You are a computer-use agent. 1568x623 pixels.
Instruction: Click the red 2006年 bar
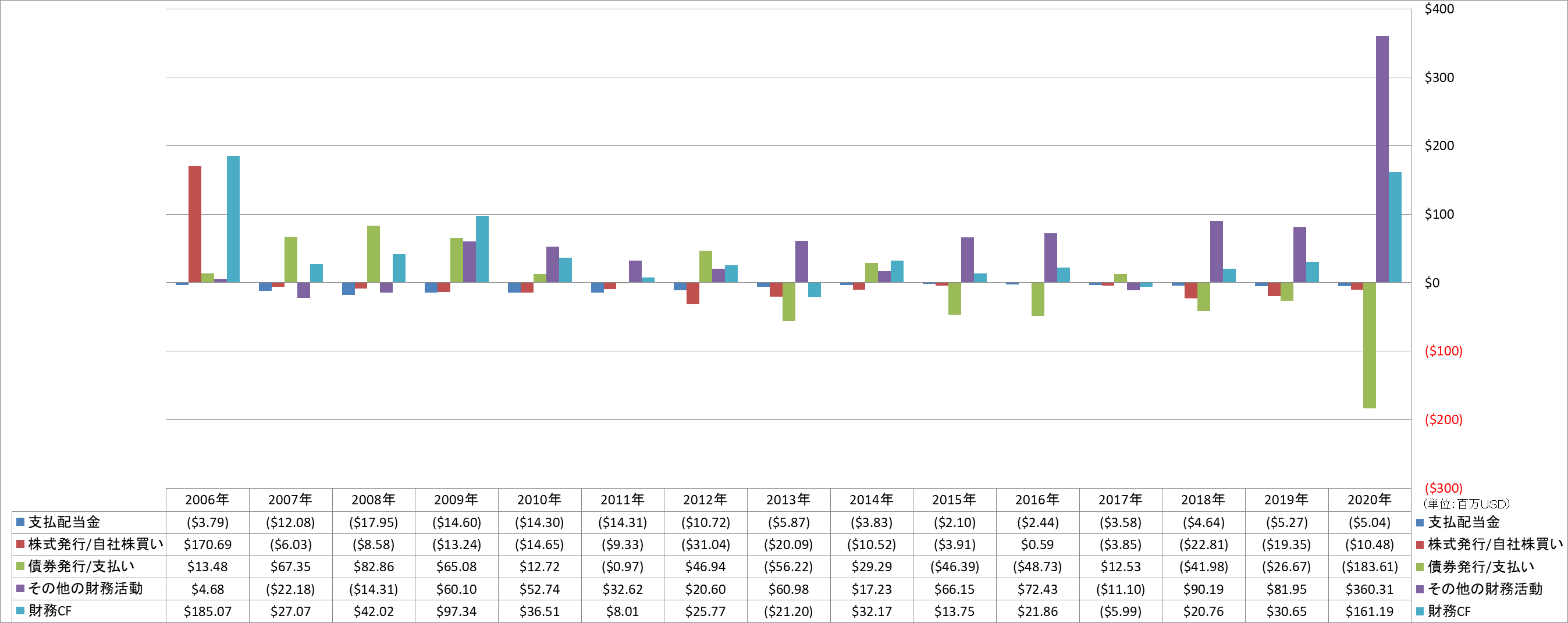click(195, 224)
